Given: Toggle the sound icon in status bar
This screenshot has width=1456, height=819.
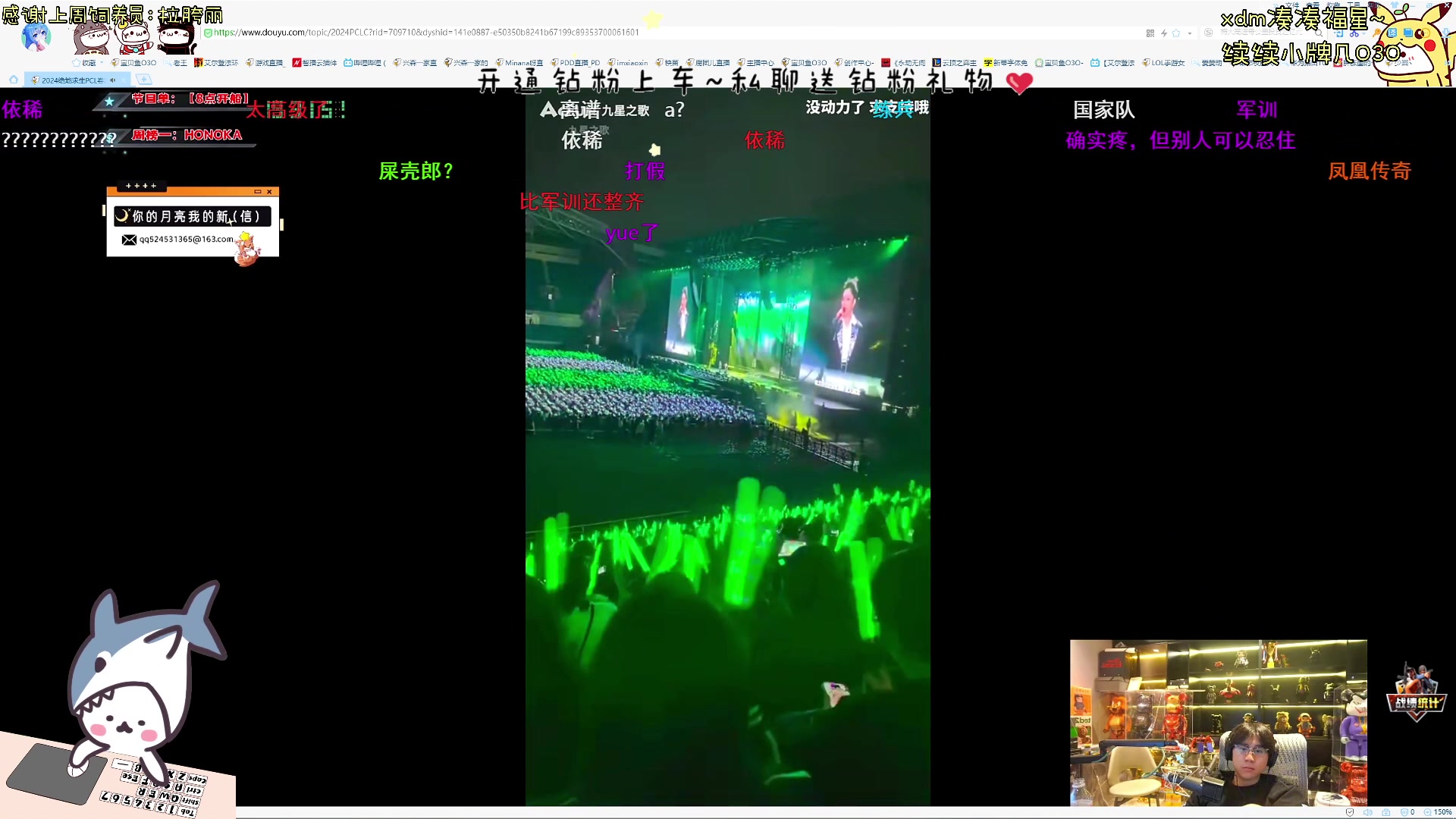Looking at the screenshot, I should [x=1367, y=812].
